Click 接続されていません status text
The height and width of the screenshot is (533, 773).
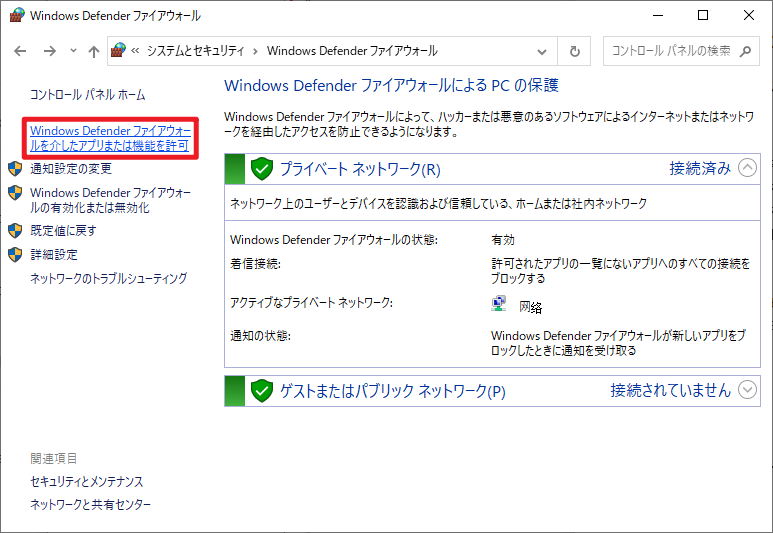coord(670,391)
